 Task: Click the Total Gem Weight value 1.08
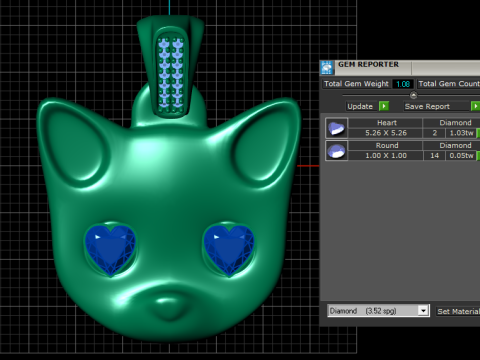(403, 84)
